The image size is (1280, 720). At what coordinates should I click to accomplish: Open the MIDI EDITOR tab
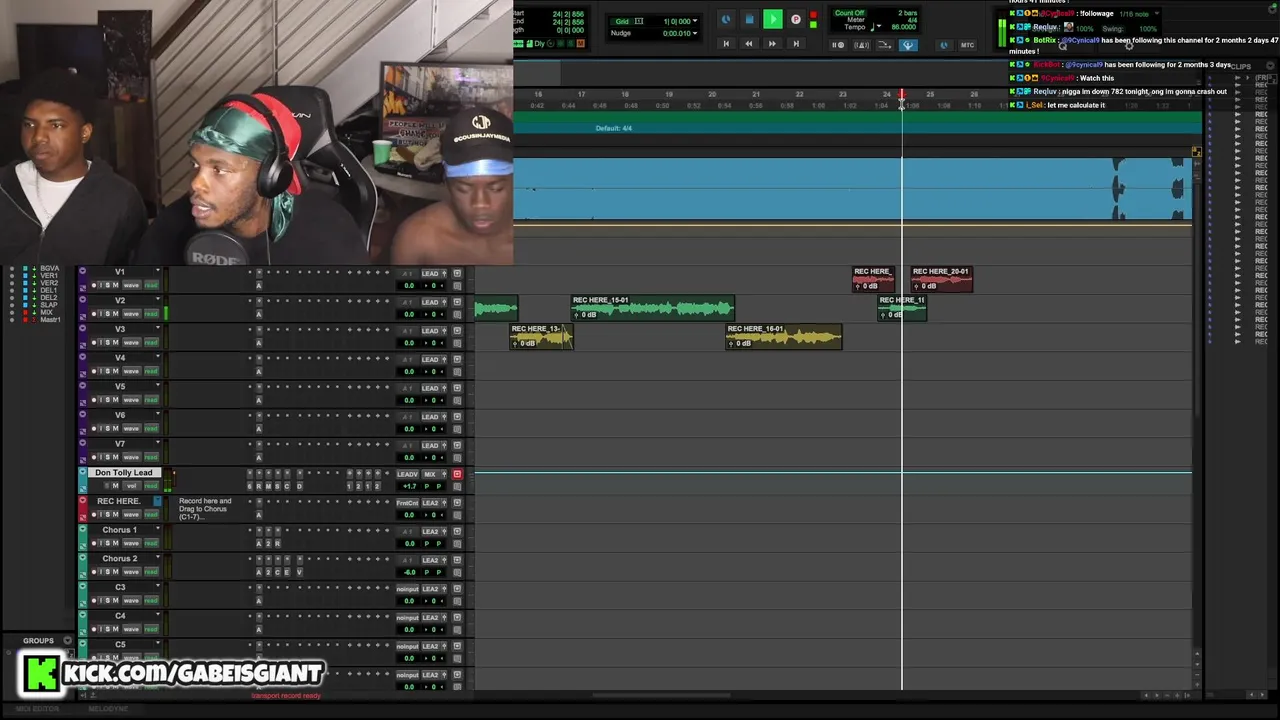point(38,709)
